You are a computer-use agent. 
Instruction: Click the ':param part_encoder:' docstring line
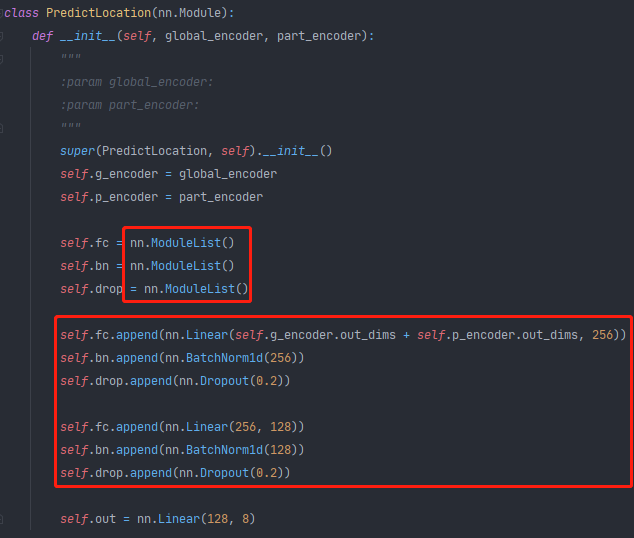(x=130, y=105)
